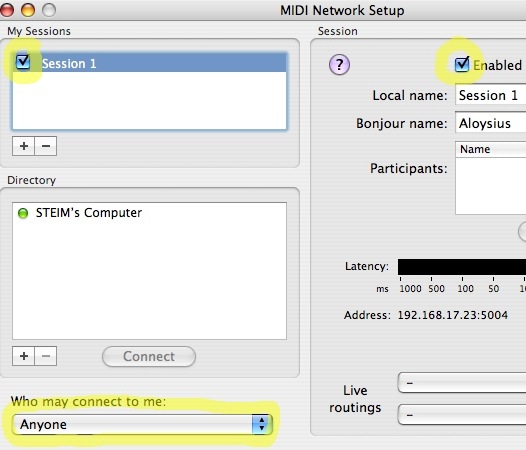The height and width of the screenshot is (450, 526).
Task: Toggle the Enabled checkbox for the session
Action: click(x=462, y=64)
